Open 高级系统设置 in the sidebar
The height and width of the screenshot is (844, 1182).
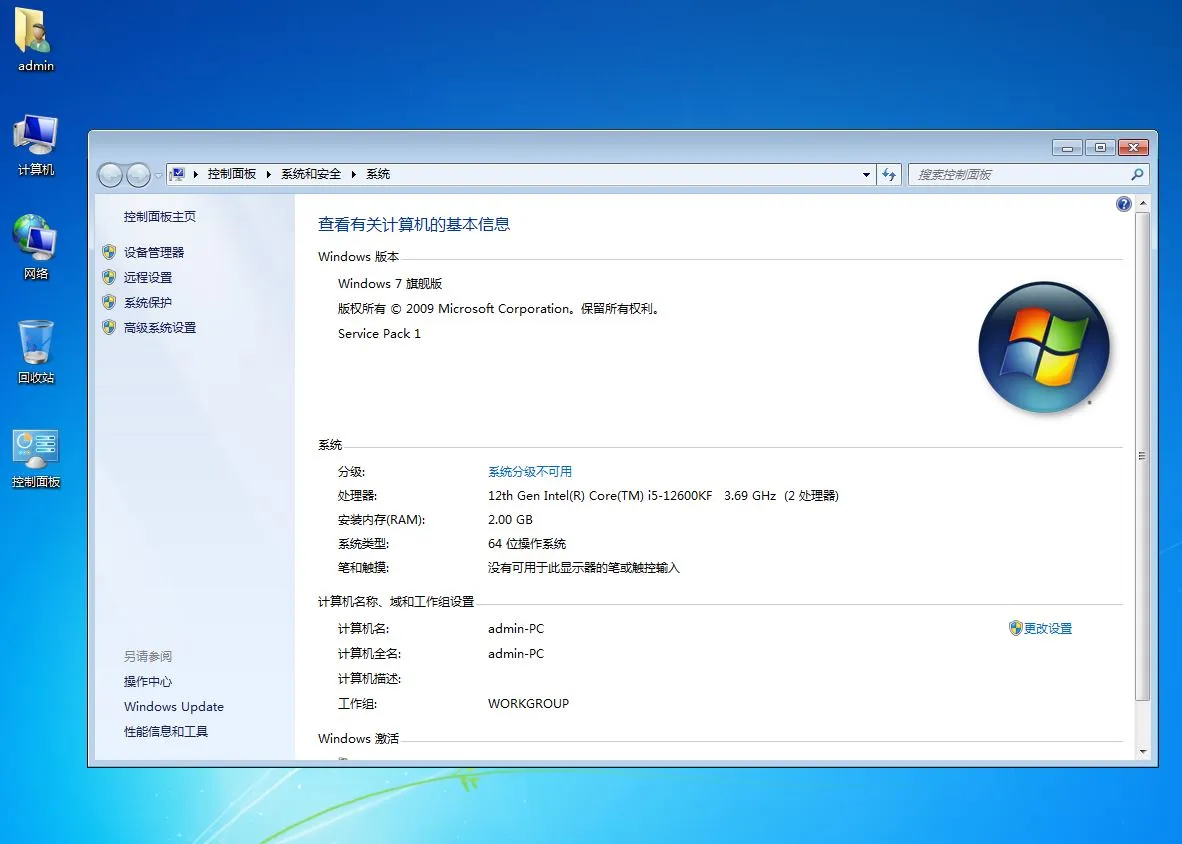coord(160,328)
